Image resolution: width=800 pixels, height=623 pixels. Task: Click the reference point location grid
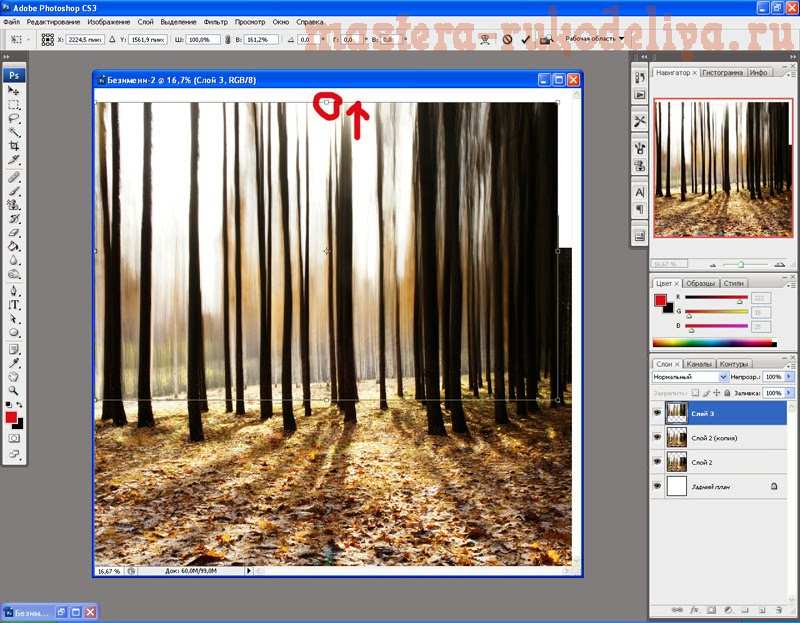pyautogui.click(x=47, y=39)
